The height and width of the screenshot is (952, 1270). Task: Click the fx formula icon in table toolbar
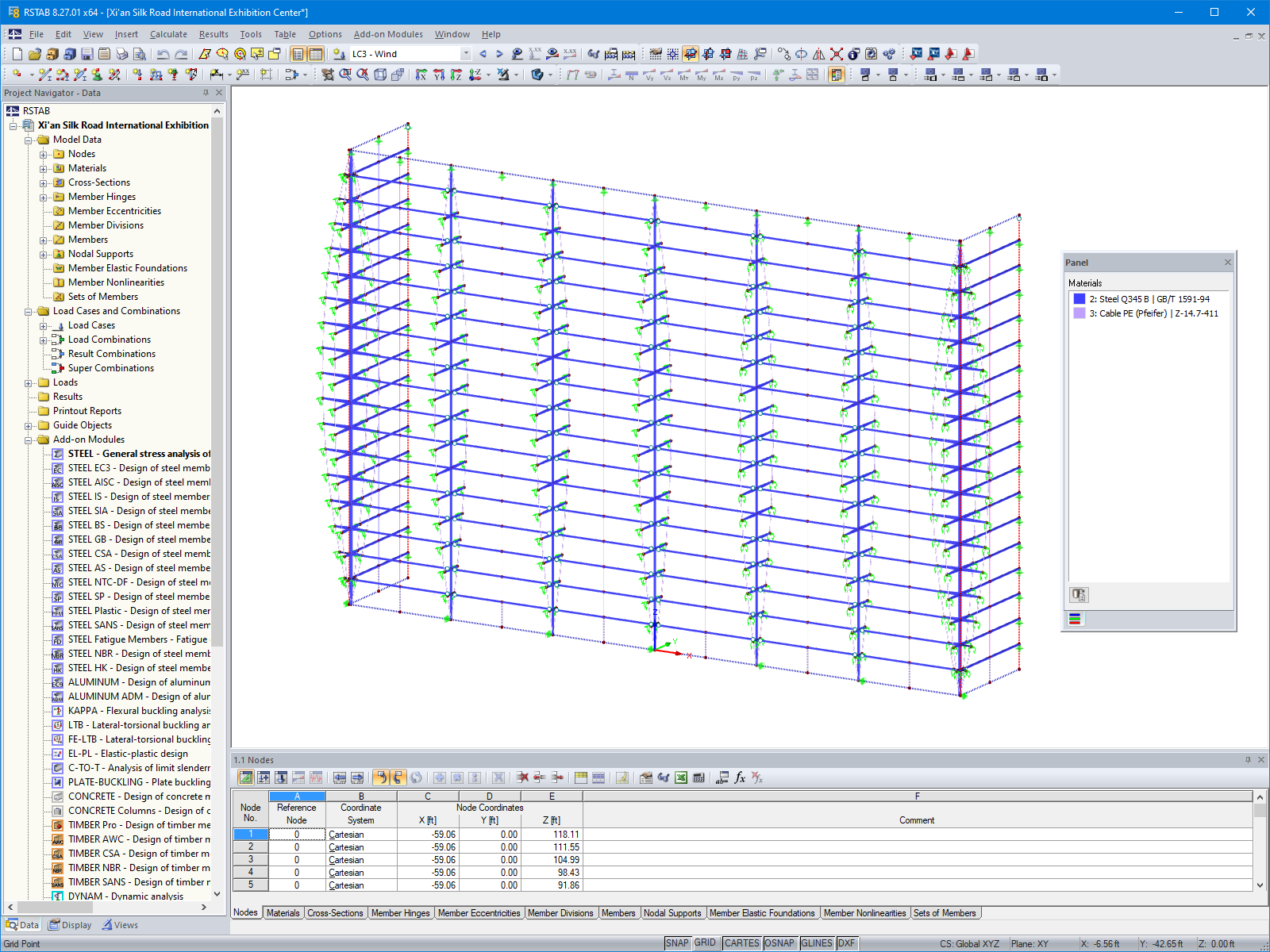[x=740, y=777]
